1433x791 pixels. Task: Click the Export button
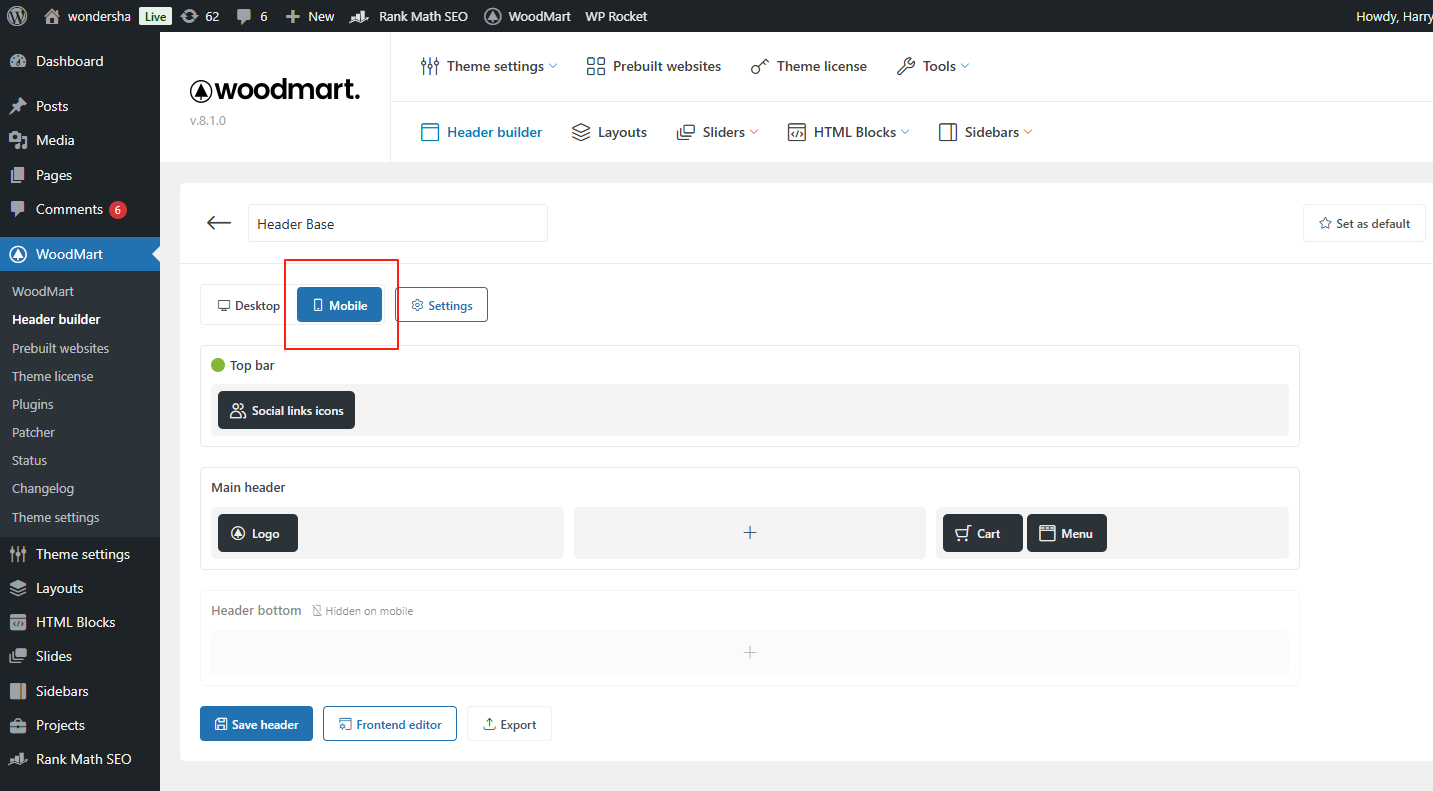pos(509,724)
